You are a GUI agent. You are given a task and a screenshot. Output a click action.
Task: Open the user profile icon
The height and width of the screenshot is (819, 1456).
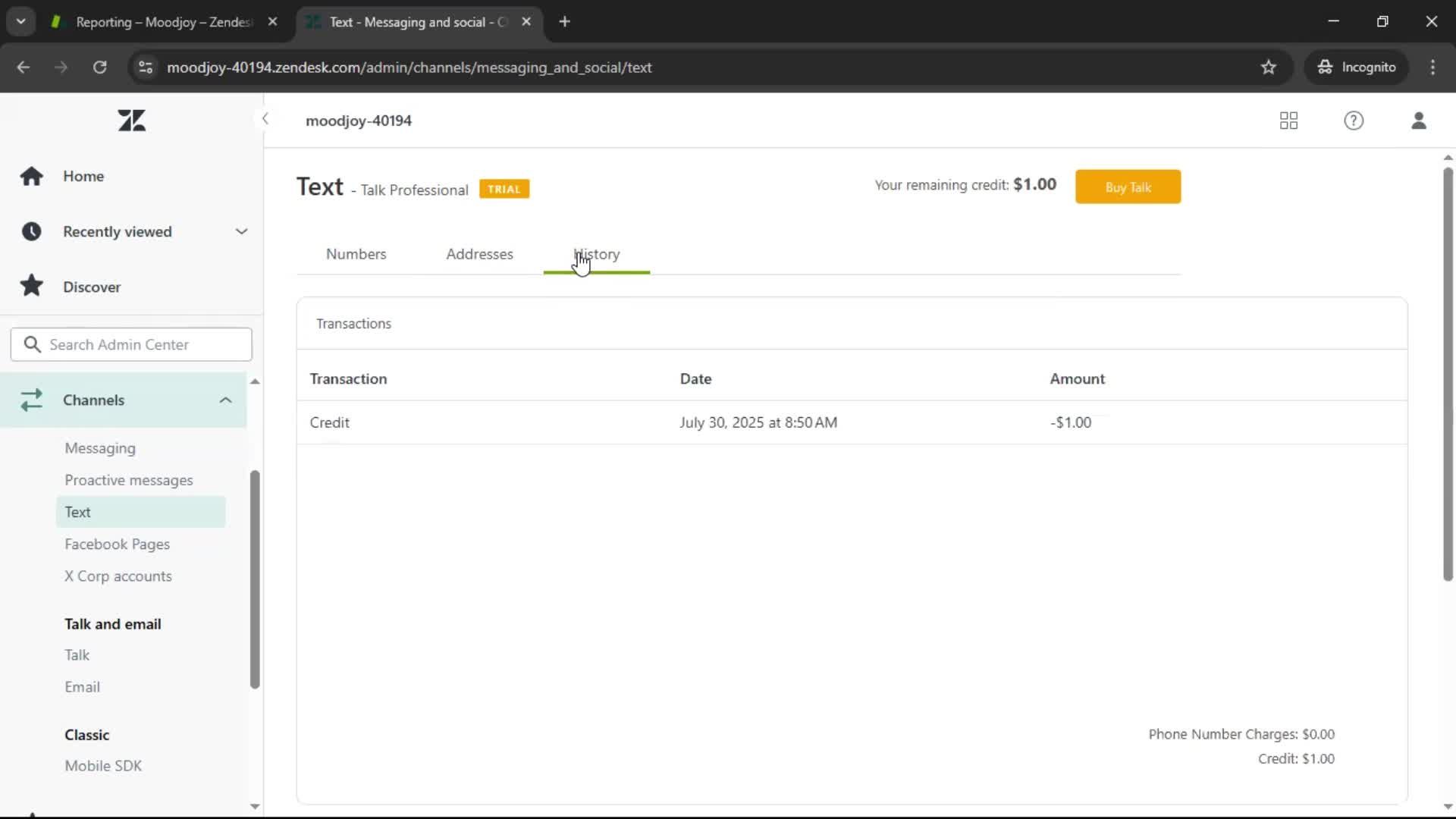click(1419, 121)
